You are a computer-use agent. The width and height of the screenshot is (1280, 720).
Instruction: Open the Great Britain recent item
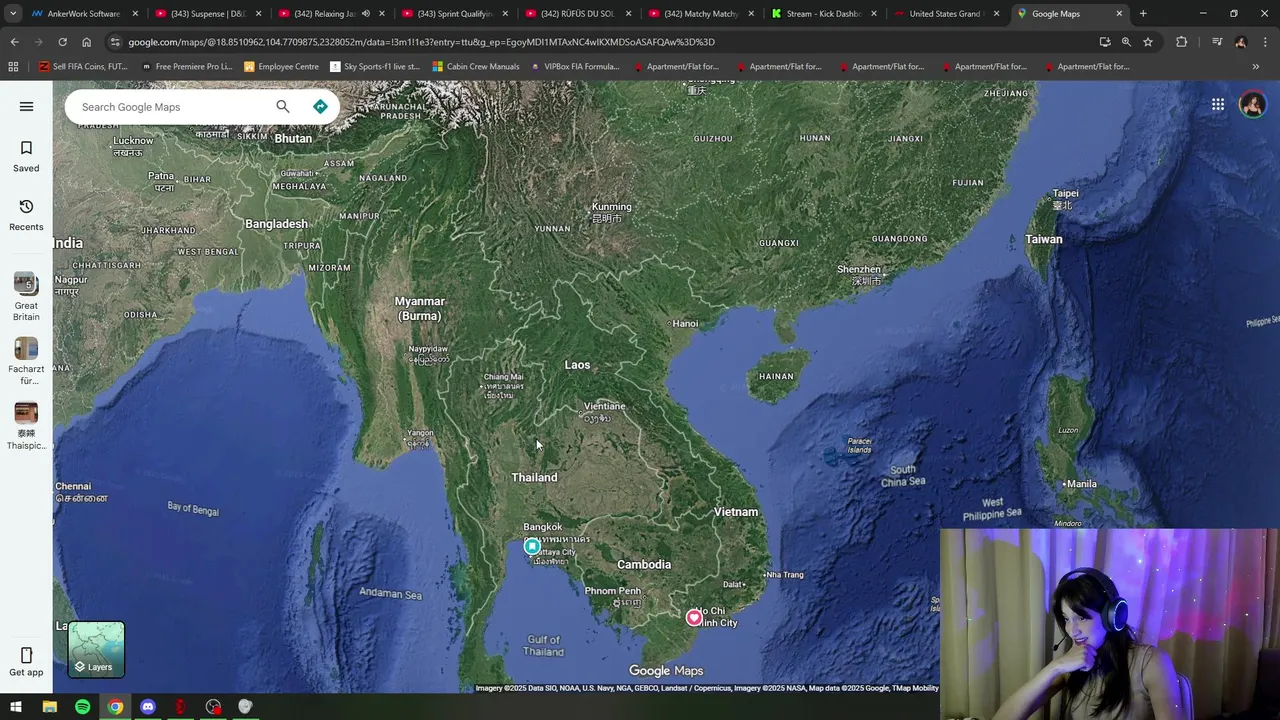point(26,296)
